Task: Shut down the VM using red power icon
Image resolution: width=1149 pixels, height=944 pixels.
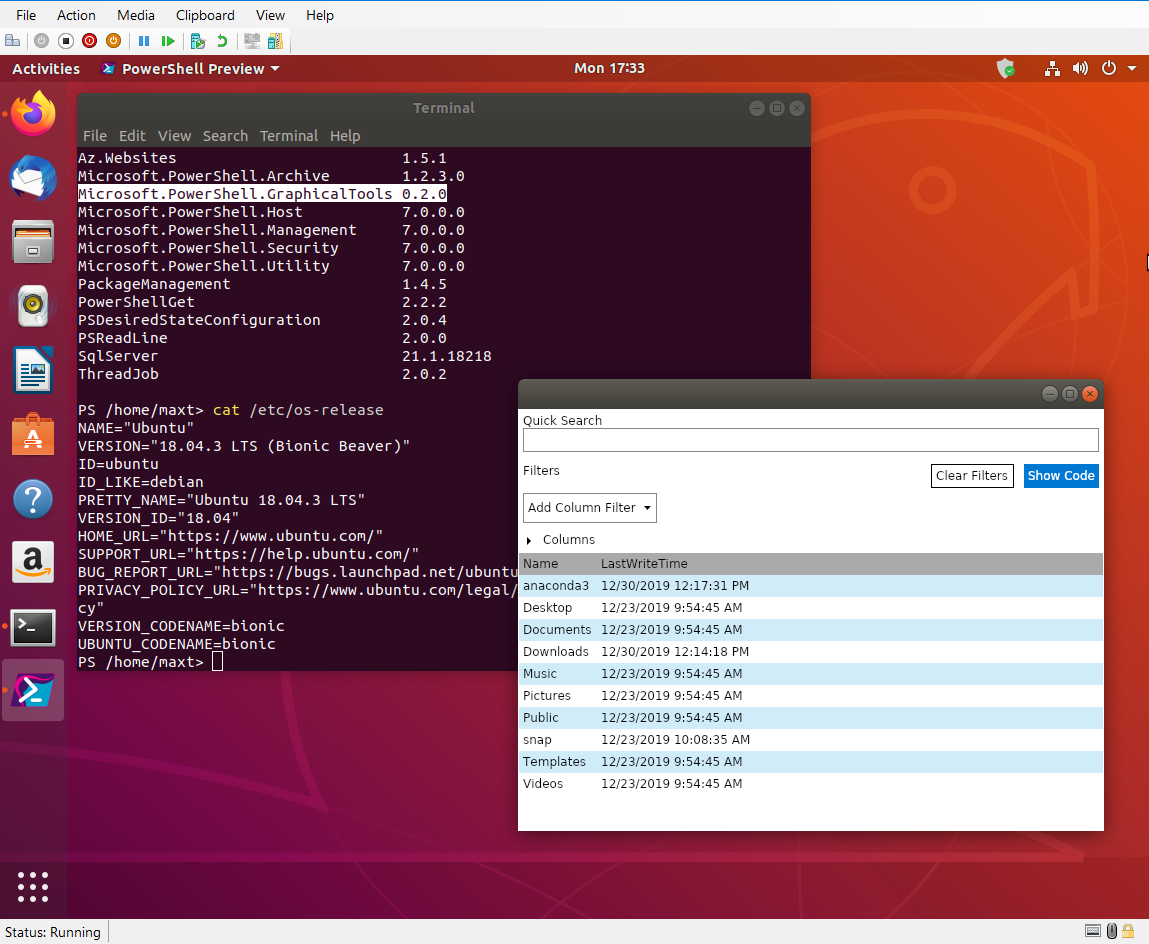Action: click(x=89, y=41)
